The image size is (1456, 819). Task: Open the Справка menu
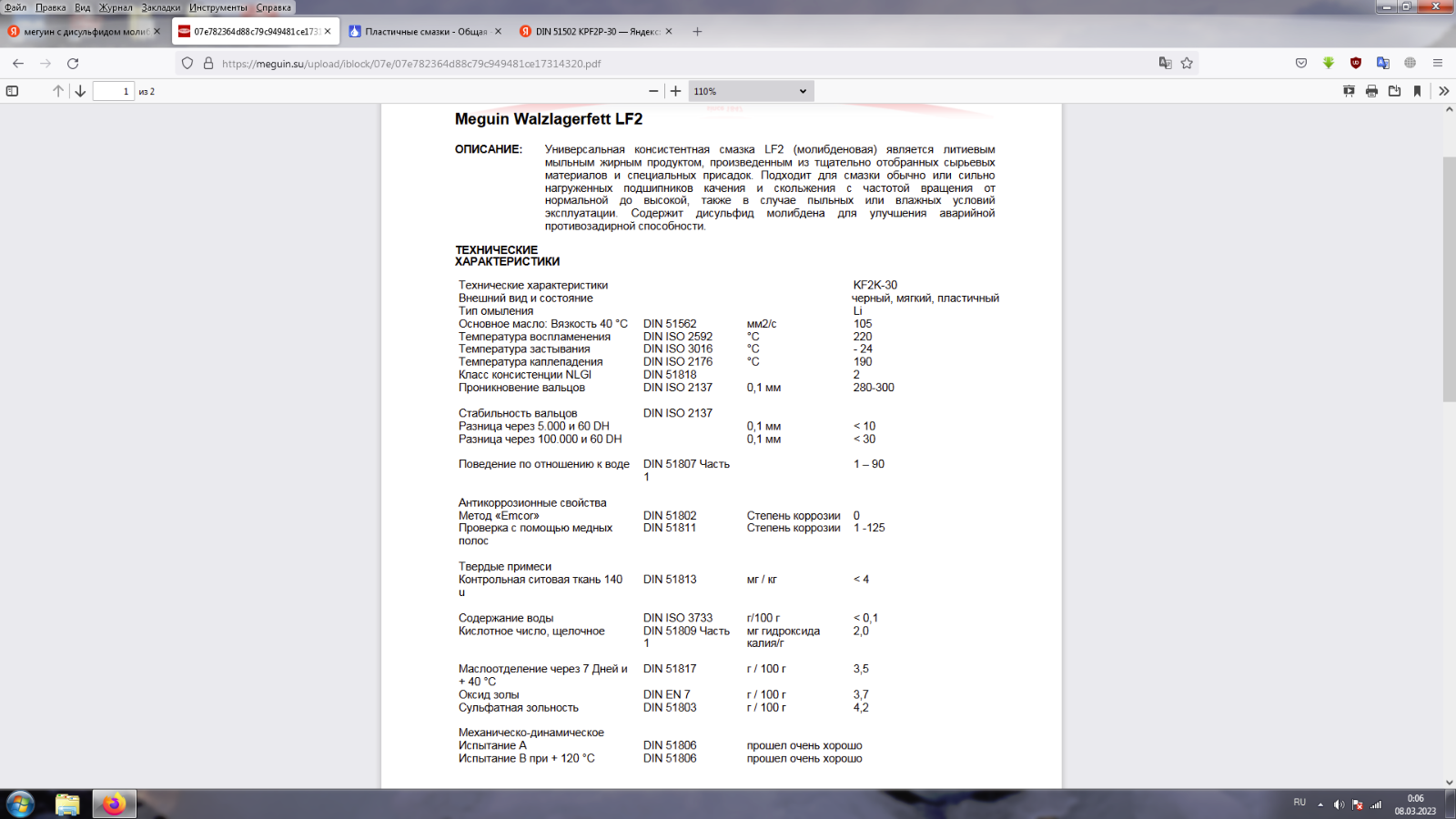274,7
